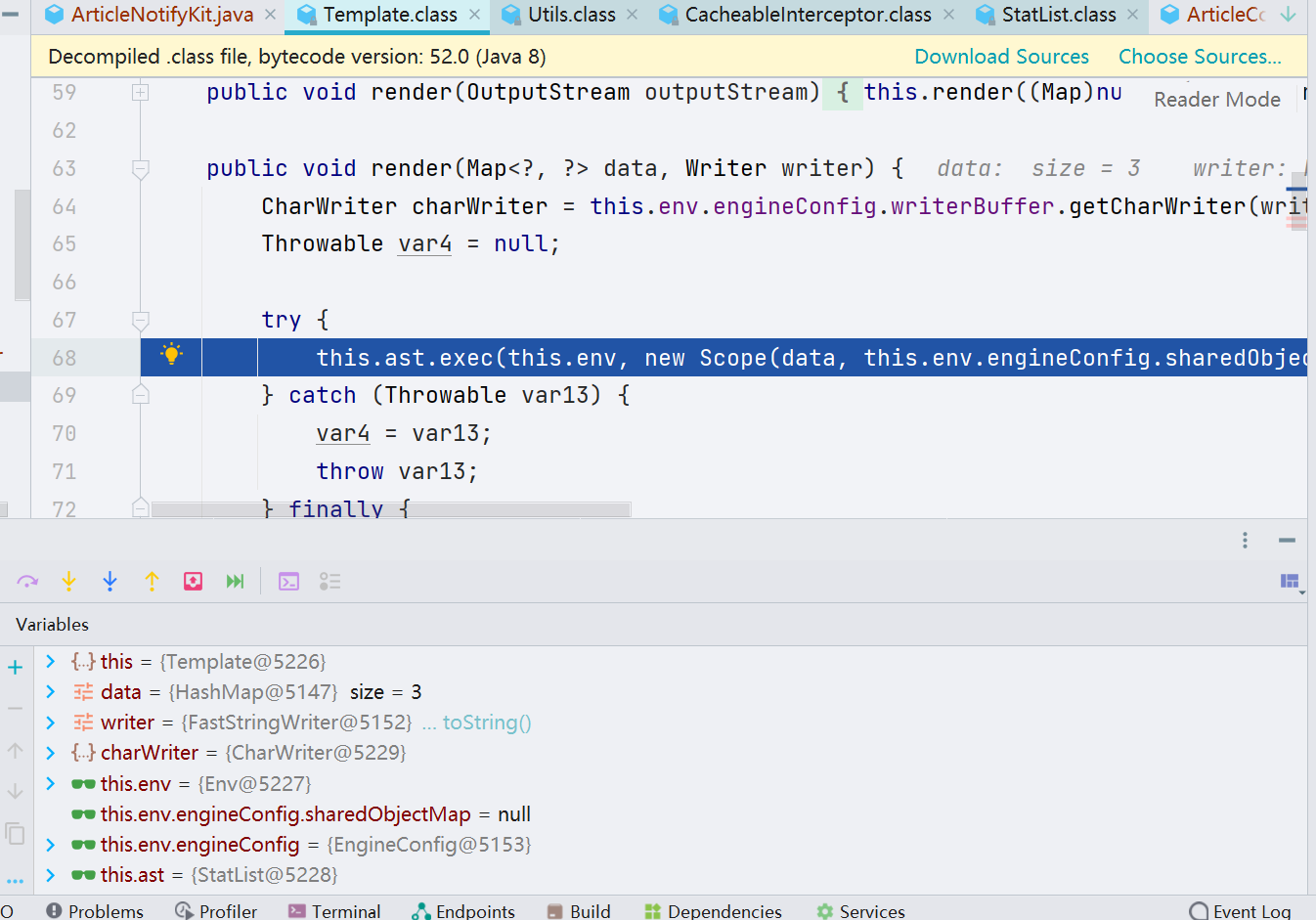This screenshot has width=1316, height=920.
Task: Collapse the try block fold at line 67
Action: coord(141,320)
